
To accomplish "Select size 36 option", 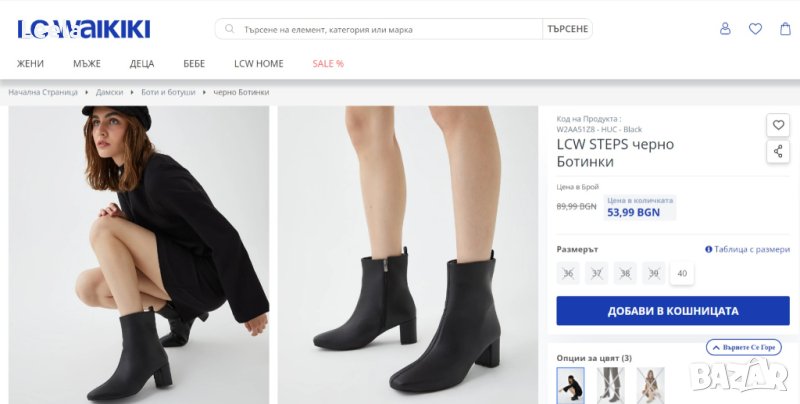I will pyautogui.click(x=569, y=273).
